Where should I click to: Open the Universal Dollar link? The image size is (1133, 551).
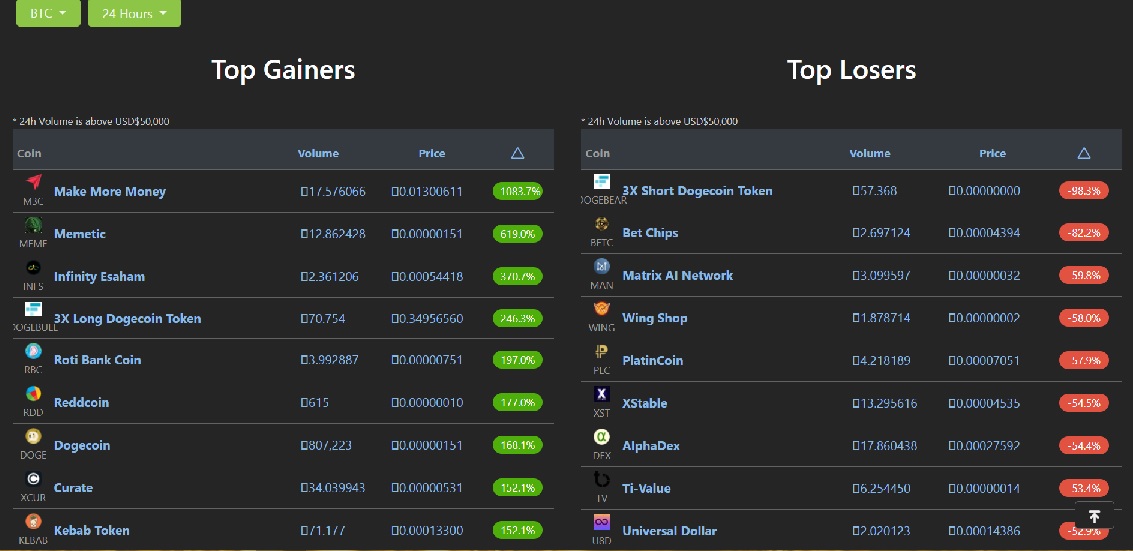[670, 531]
